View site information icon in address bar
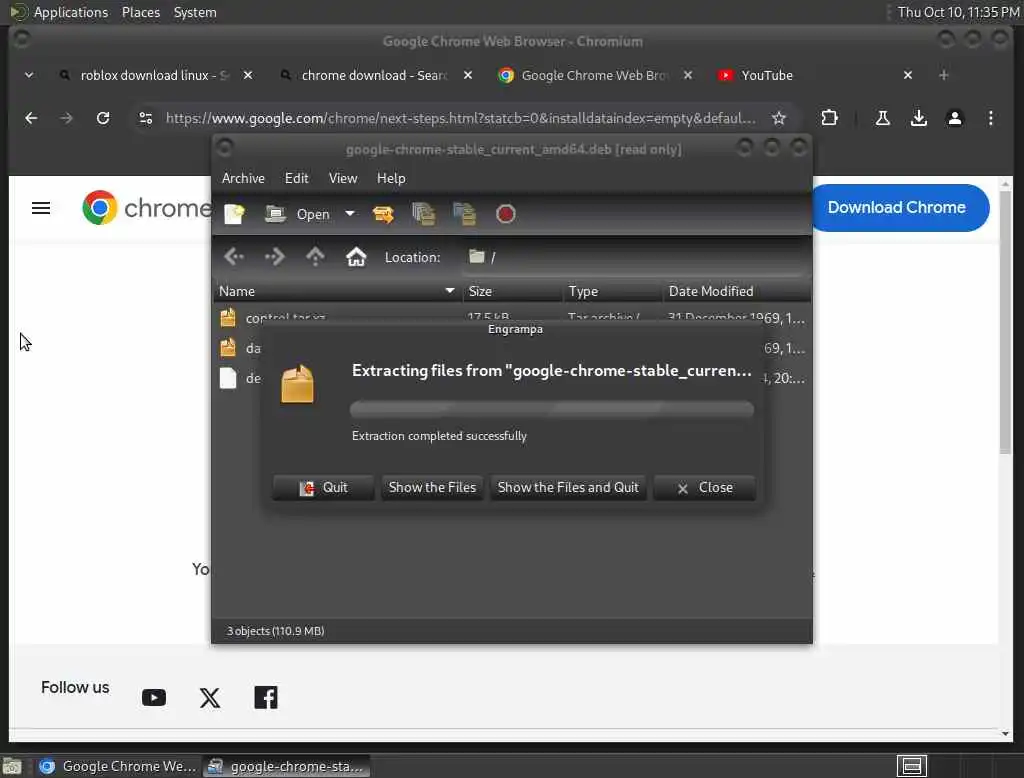1024x778 pixels. pyautogui.click(x=146, y=118)
